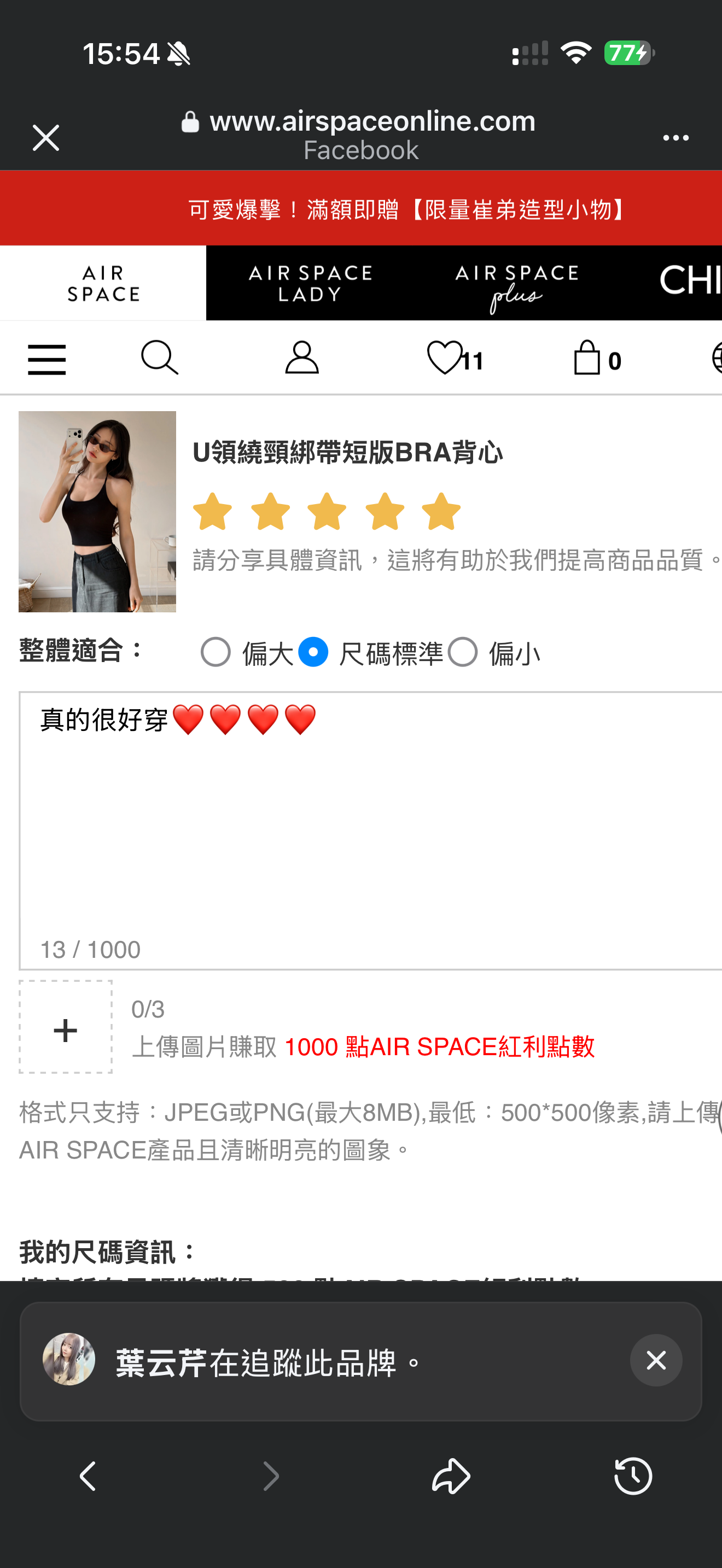Click the review text area 真的很好穿

[x=370, y=830]
